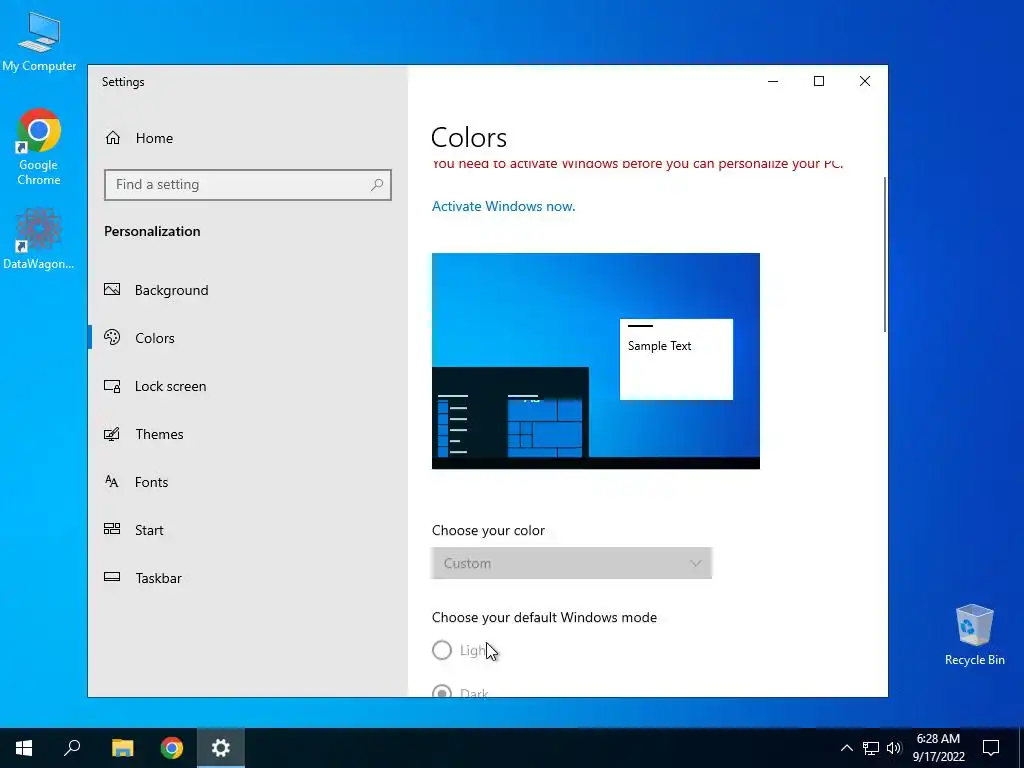Minimize the Settings window
Viewport: 1024px width, 768px height.
(x=773, y=81)
